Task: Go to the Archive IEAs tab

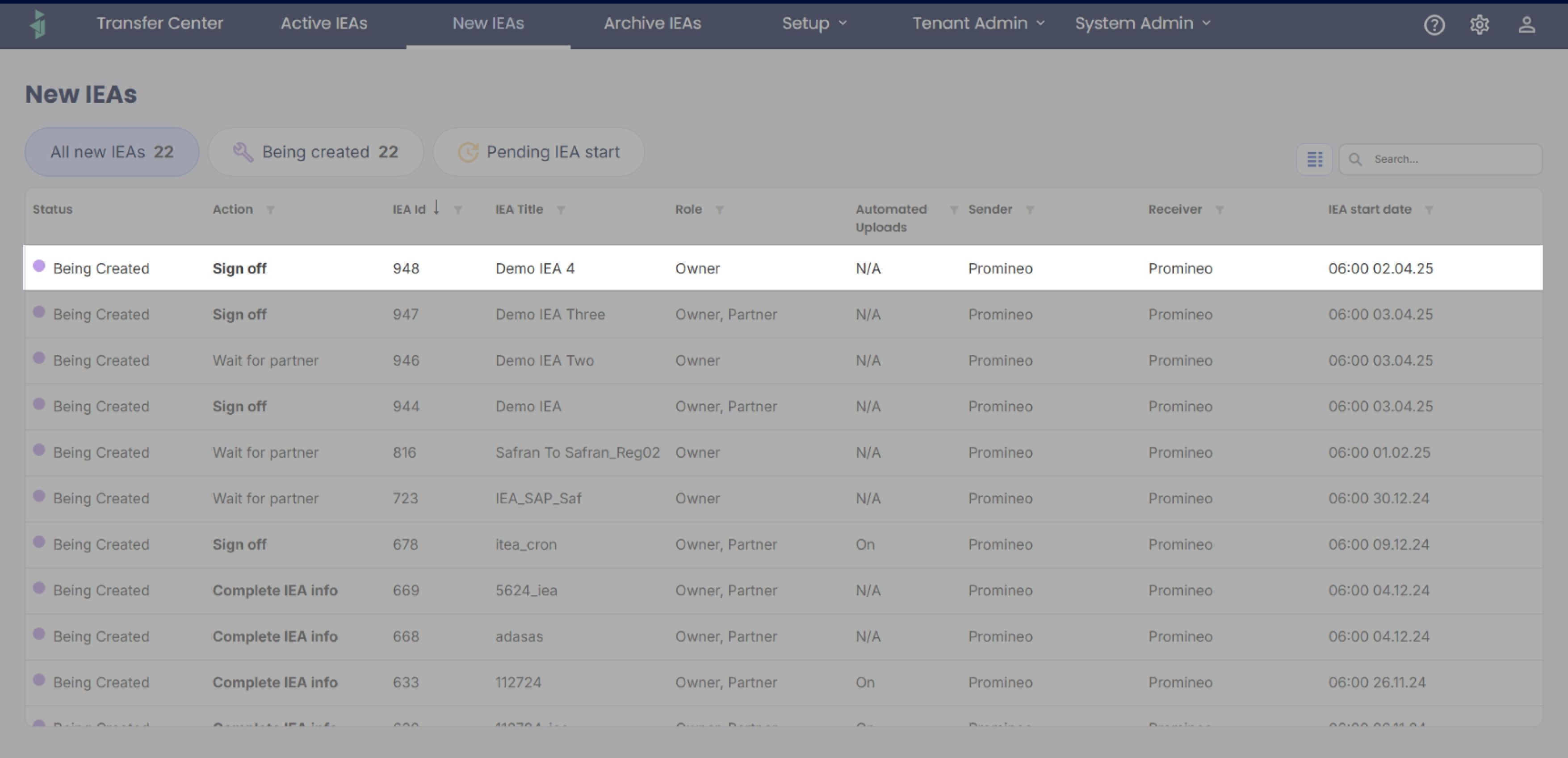Action: tap(652, 23)
